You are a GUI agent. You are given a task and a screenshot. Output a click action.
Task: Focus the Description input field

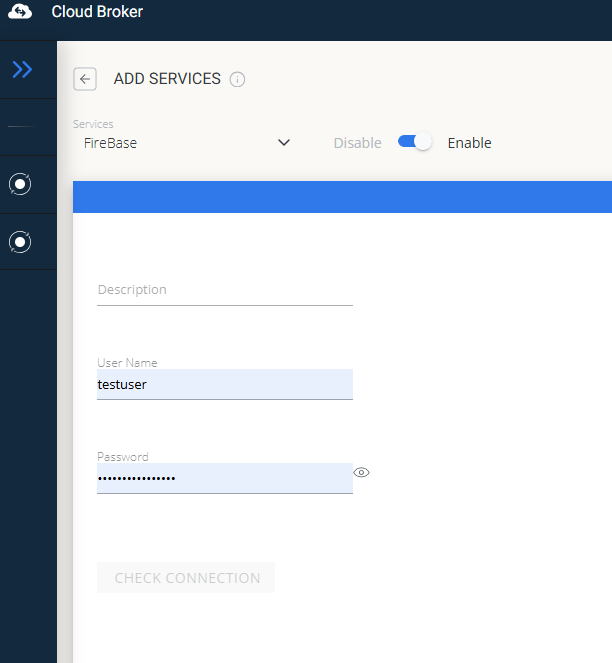224,290
